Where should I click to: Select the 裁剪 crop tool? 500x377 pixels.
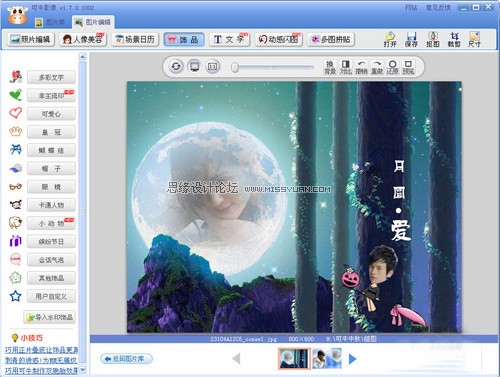point(454,40)
